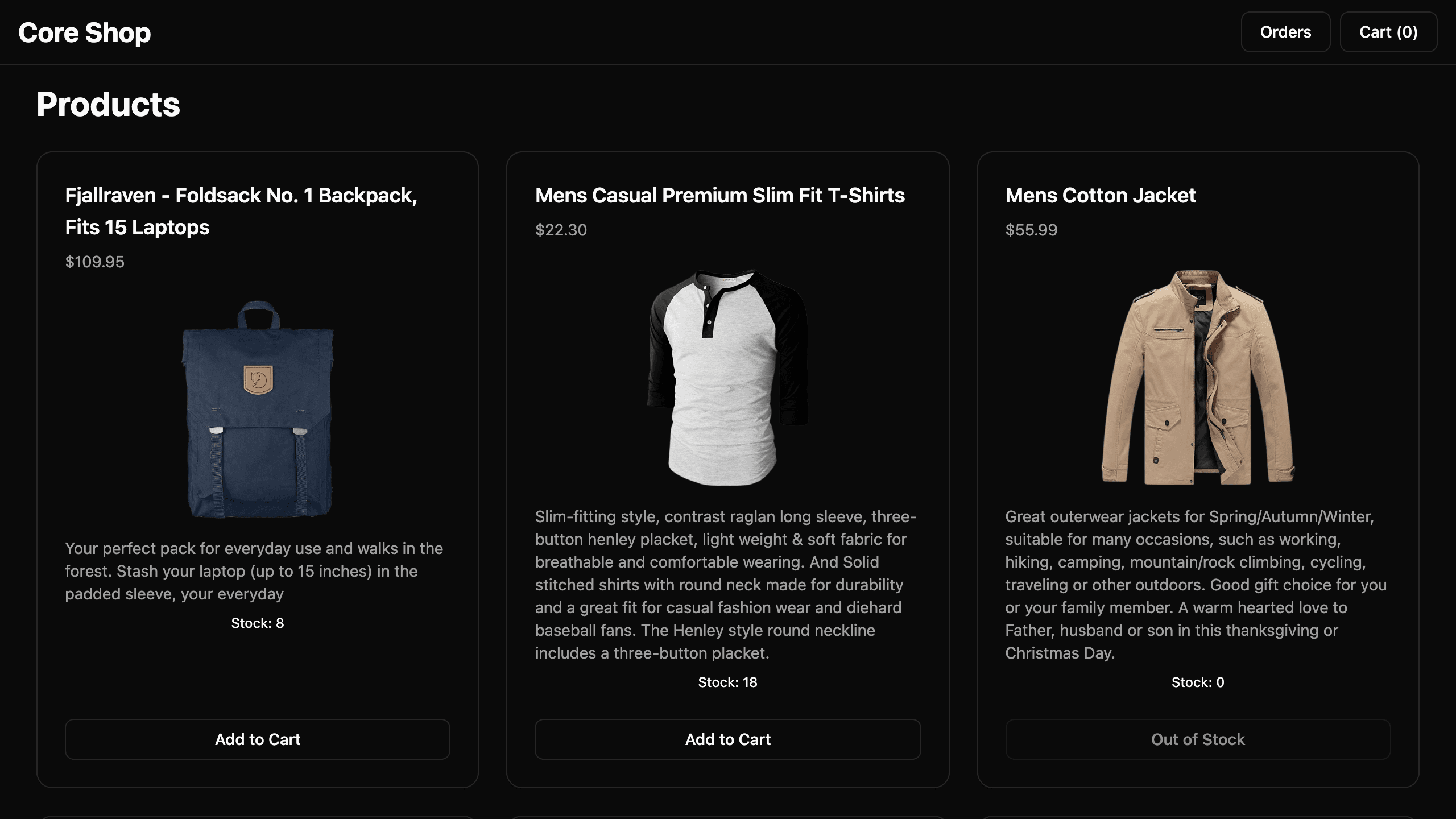Click the Out of Stock button
The width and height of the screenshot is (1456, 819).
coord(1198,739)
